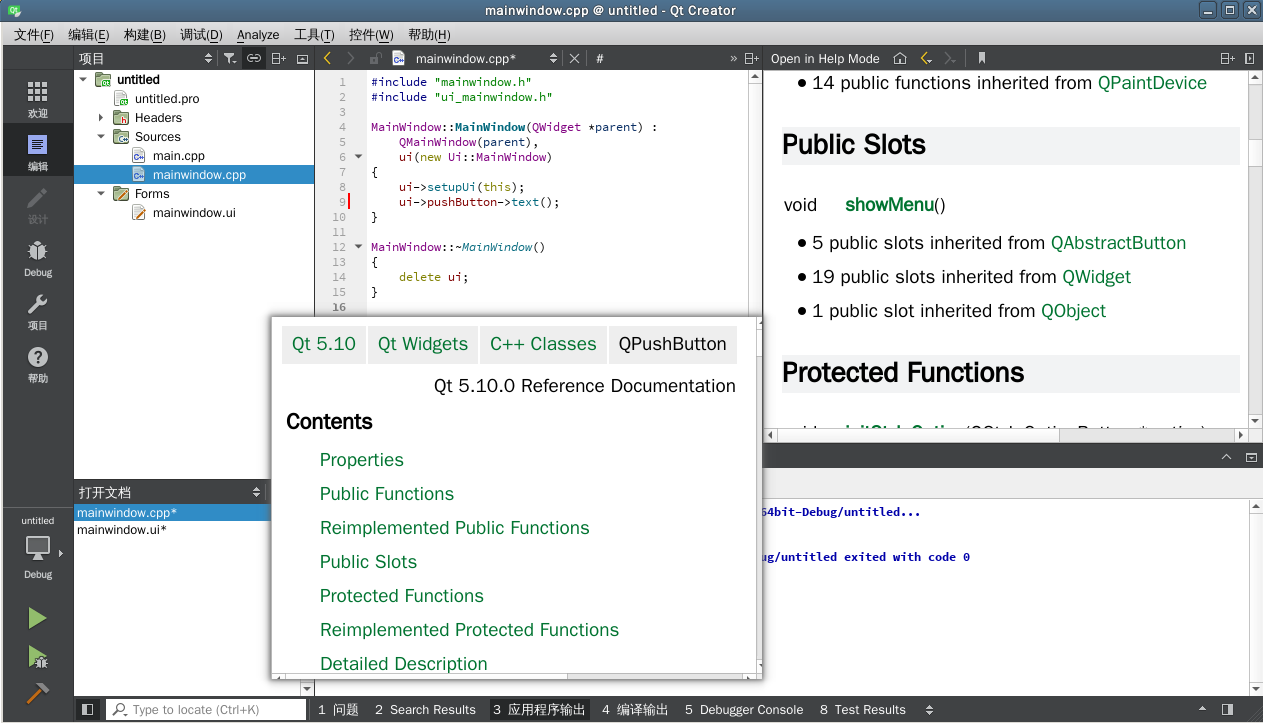Viewport: 1263px width, 723px height.
Task: Click Open in Help Mode button
Action: 825,59
